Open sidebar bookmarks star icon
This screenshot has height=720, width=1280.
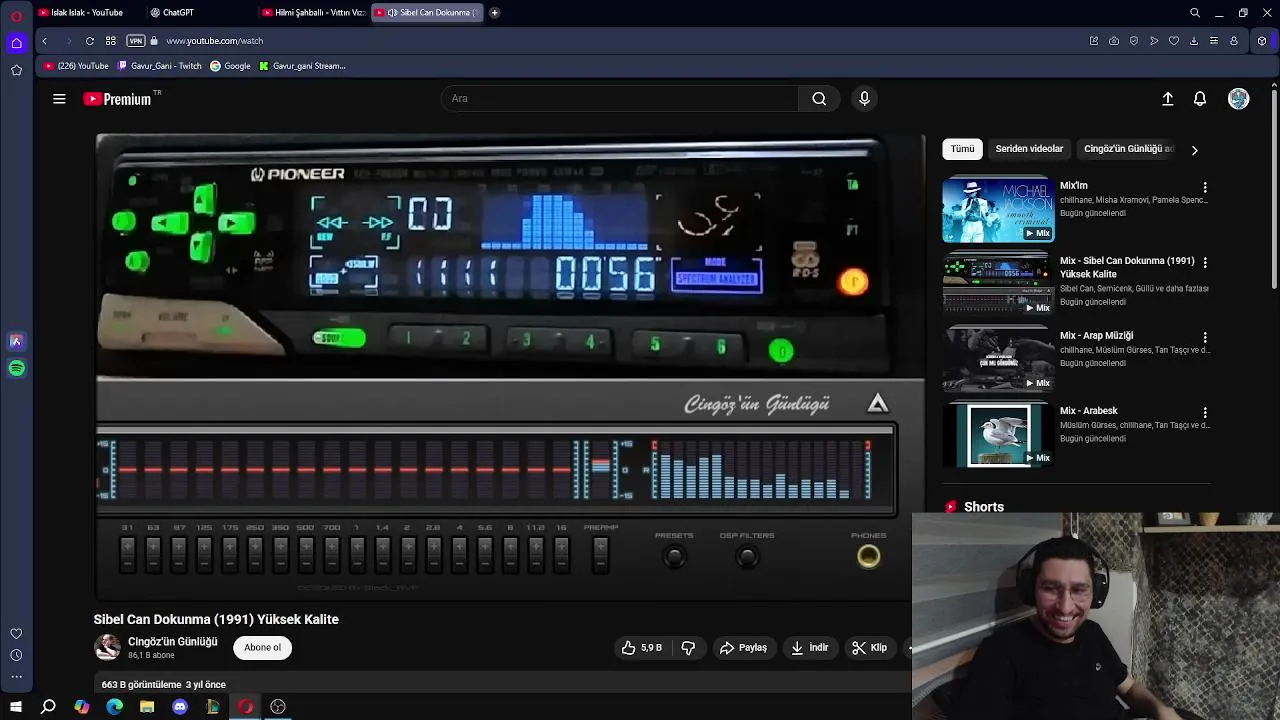click(x=16, y=70)
